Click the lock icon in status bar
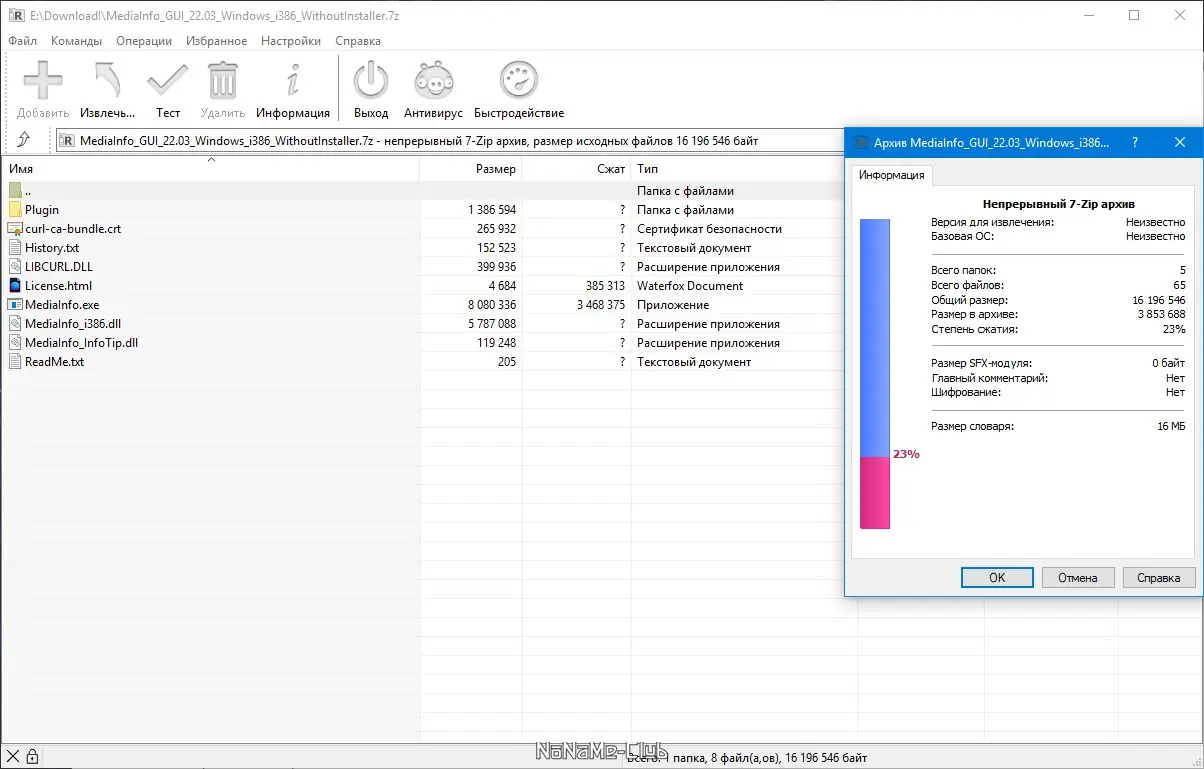The width and height of the screenshot is (1204, 769). pyautogui.click(x=32, y=757)
